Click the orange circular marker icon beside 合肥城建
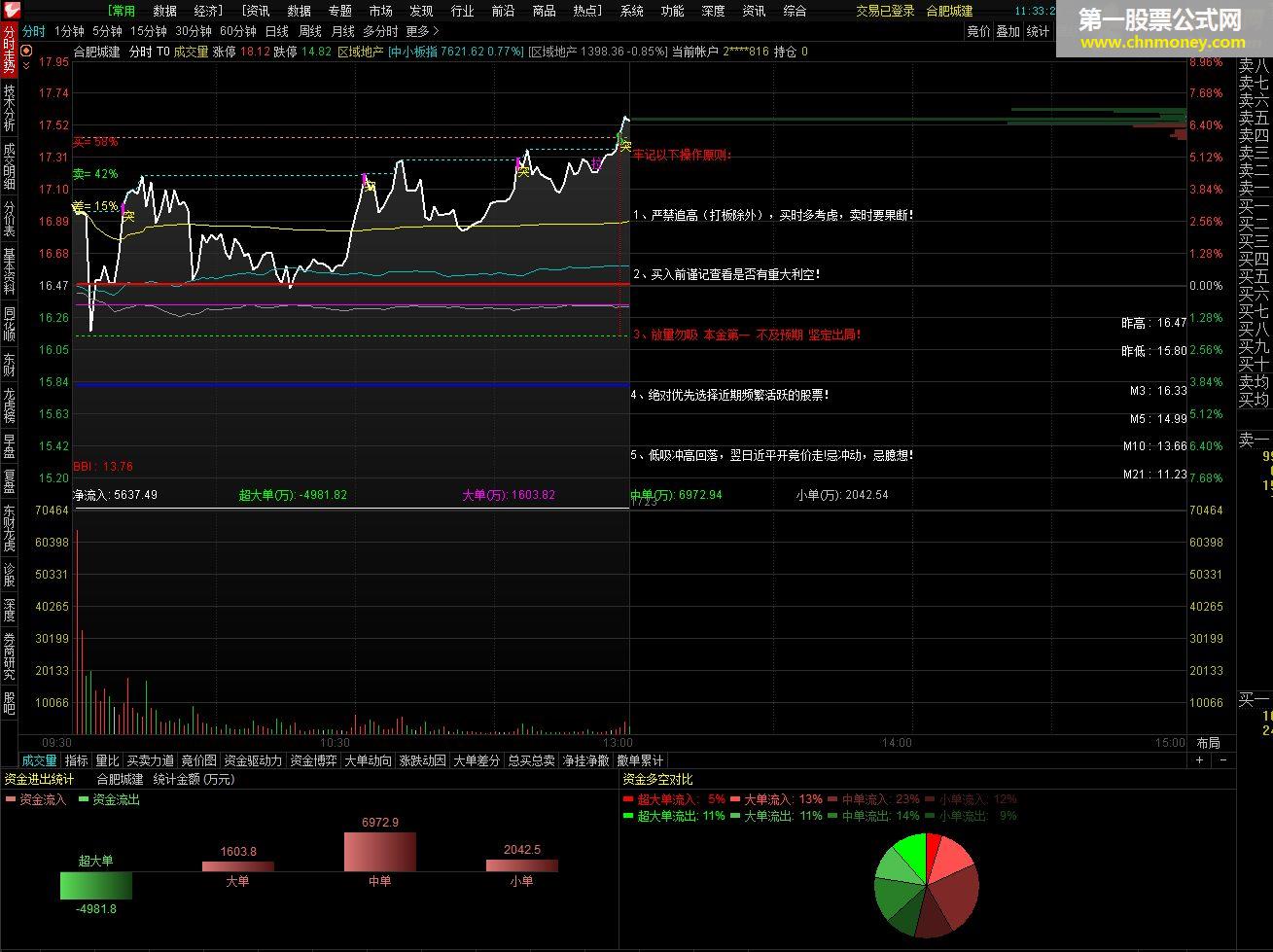 point(25,50)
